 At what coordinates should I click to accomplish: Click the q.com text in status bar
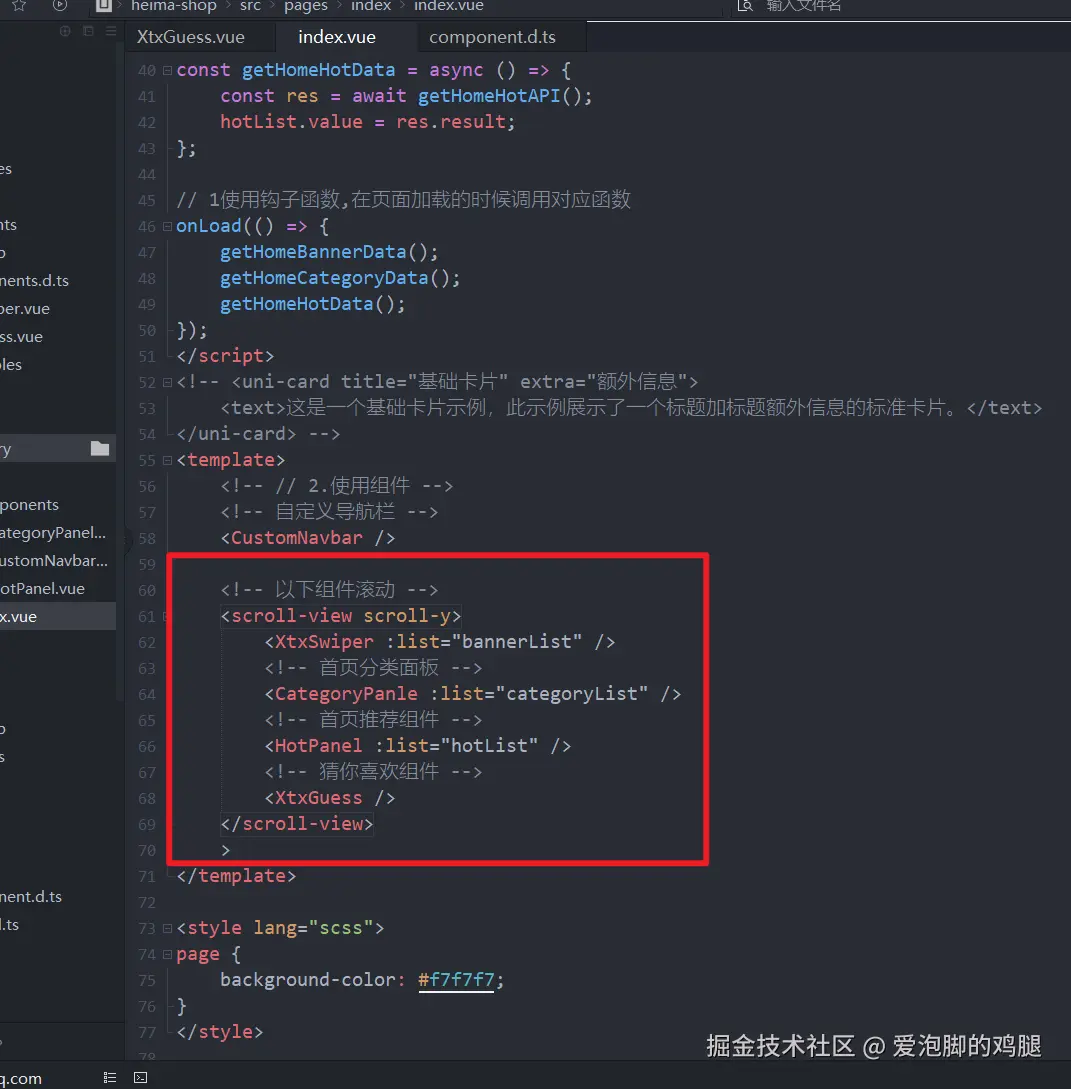(21, 1079)
